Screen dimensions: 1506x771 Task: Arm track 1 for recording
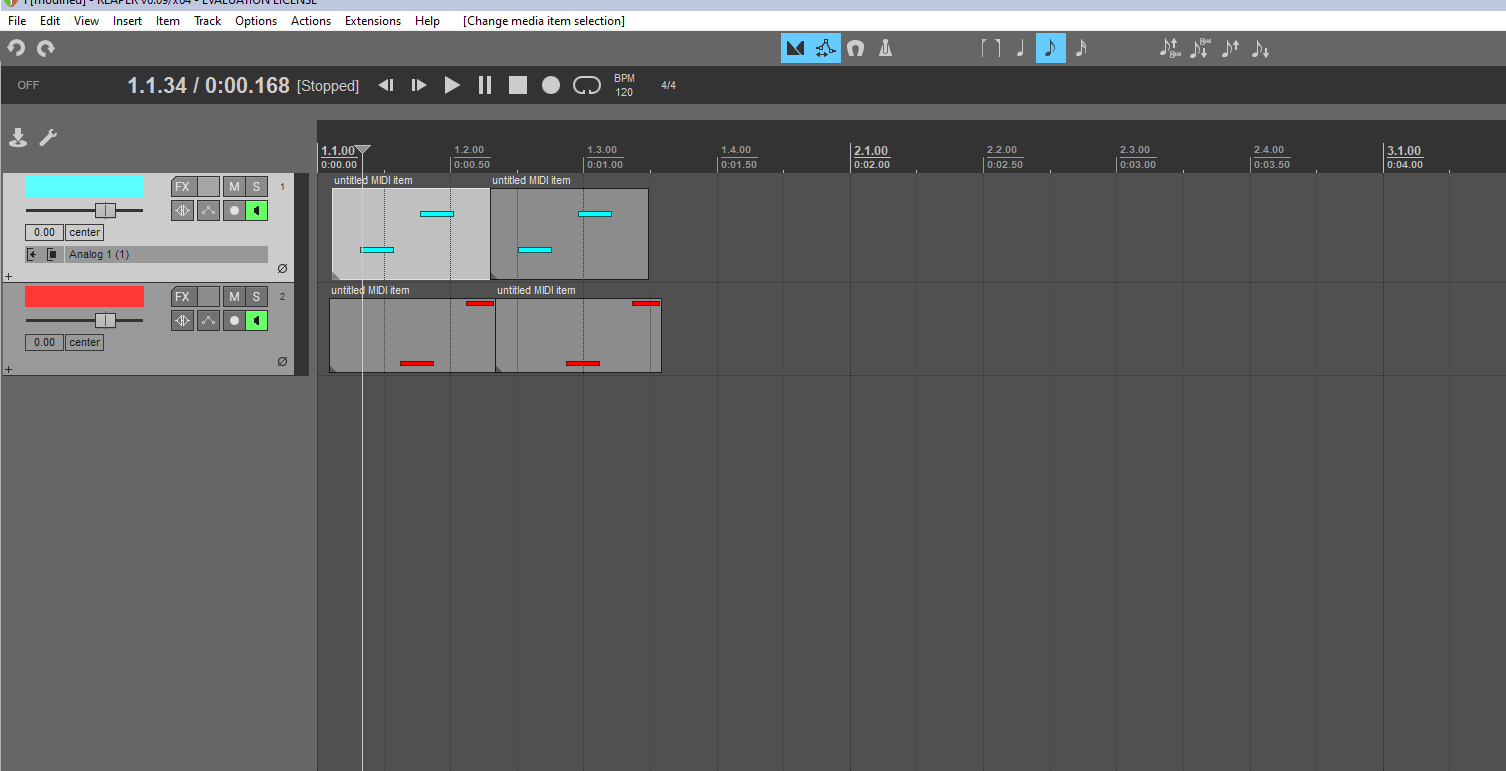[234, 210]
